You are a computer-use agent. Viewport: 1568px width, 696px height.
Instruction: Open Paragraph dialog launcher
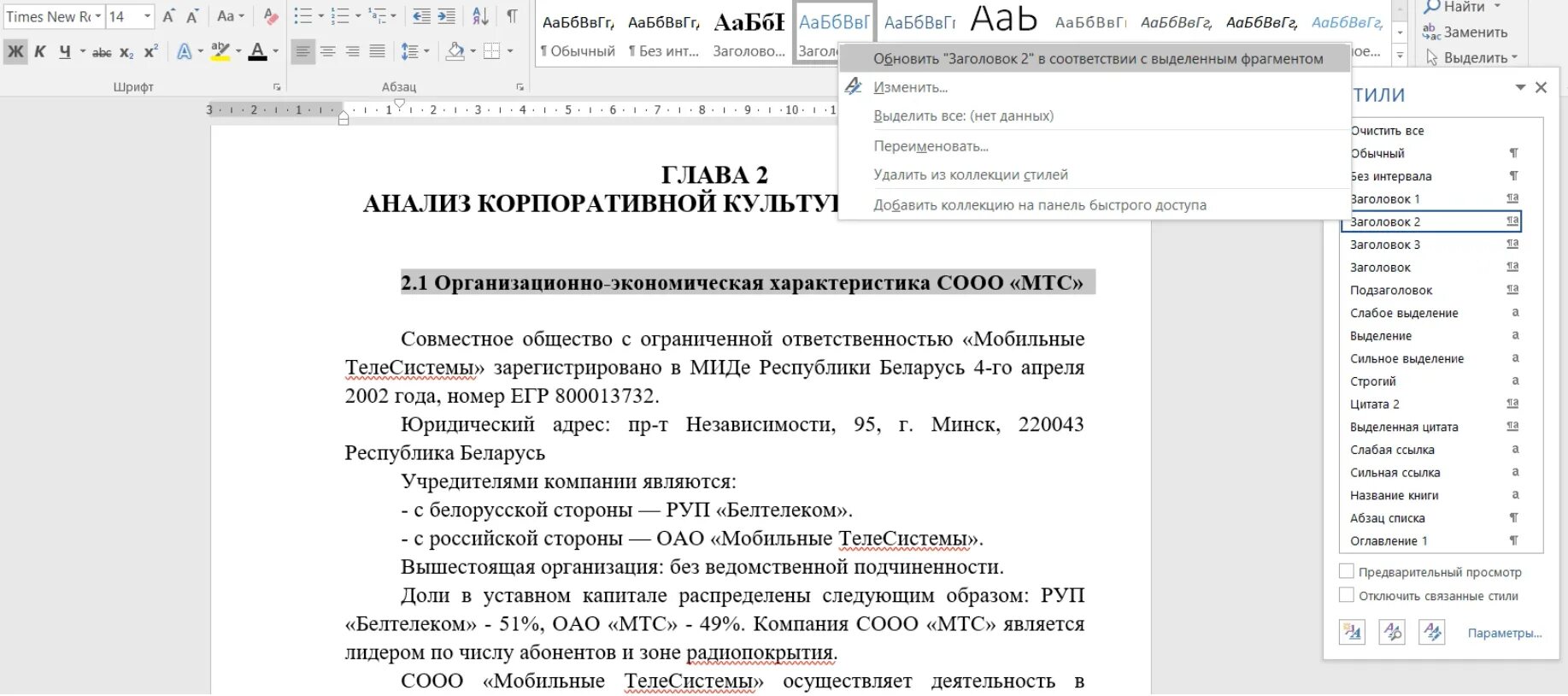(520, 87)
